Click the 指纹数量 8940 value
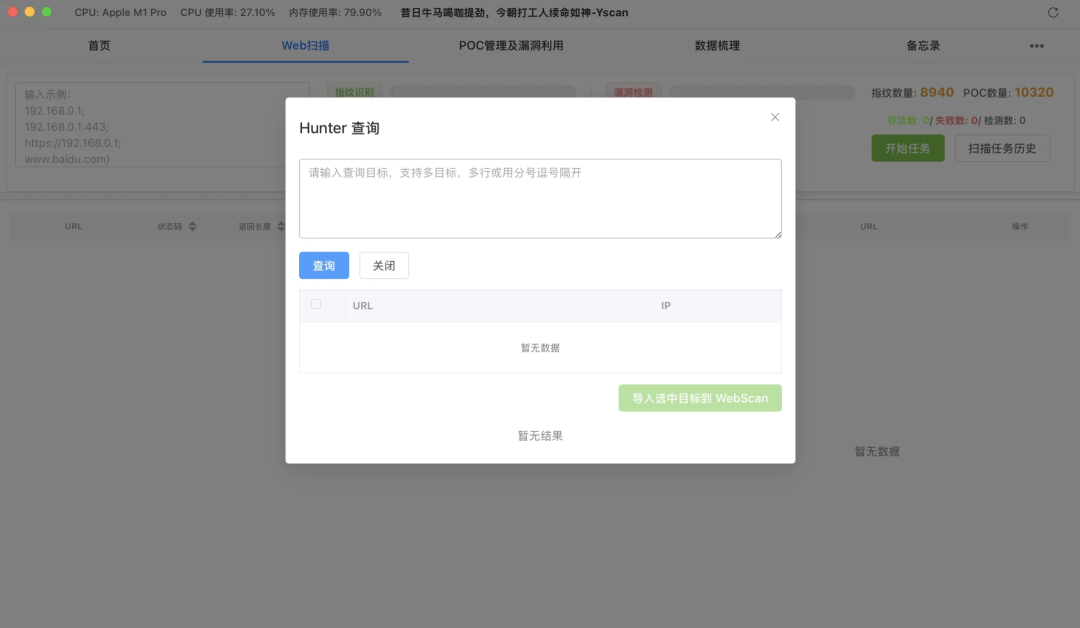This screenshot has height=628, width=1080. (937, 92)
